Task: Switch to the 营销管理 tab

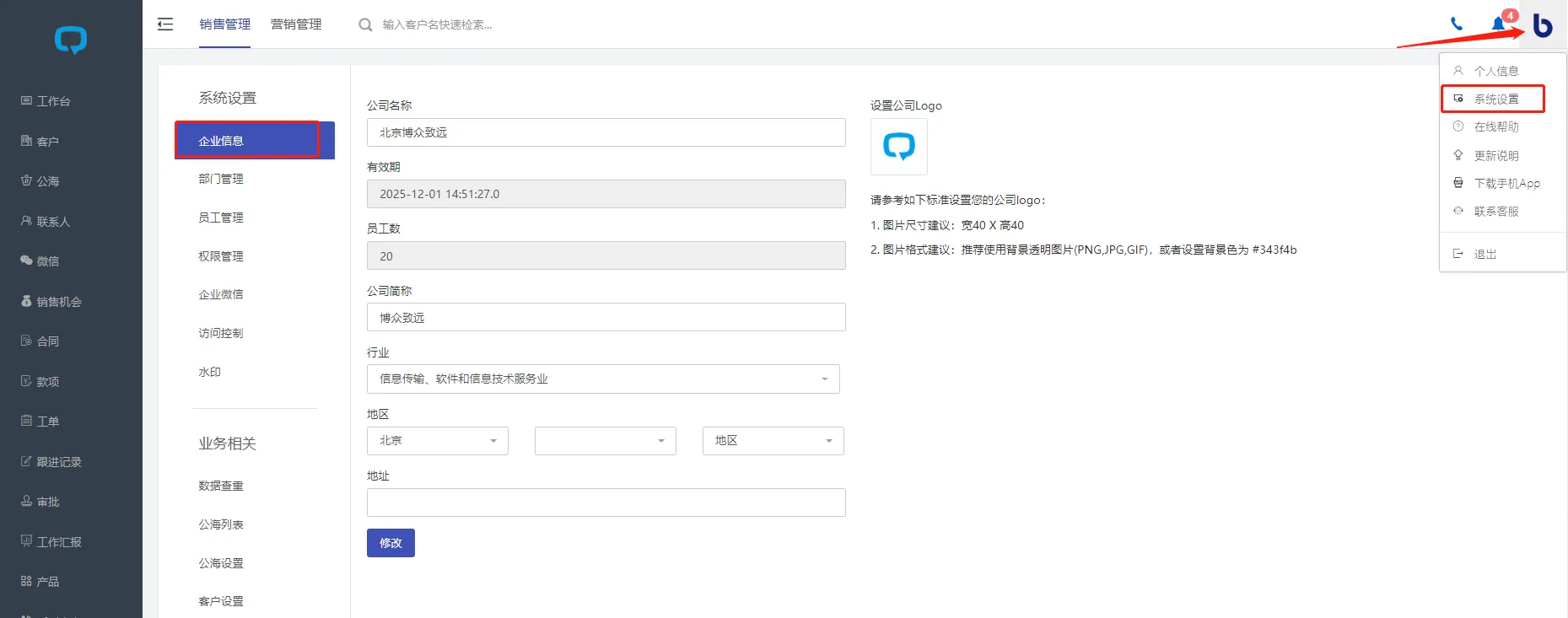Action: (x=296, y=24)
